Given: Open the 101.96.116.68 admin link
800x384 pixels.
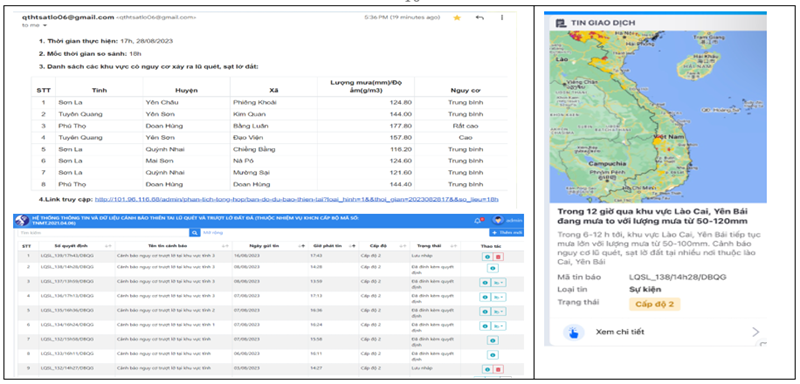Looking at the screenshot, I should (x=296, y=199).
